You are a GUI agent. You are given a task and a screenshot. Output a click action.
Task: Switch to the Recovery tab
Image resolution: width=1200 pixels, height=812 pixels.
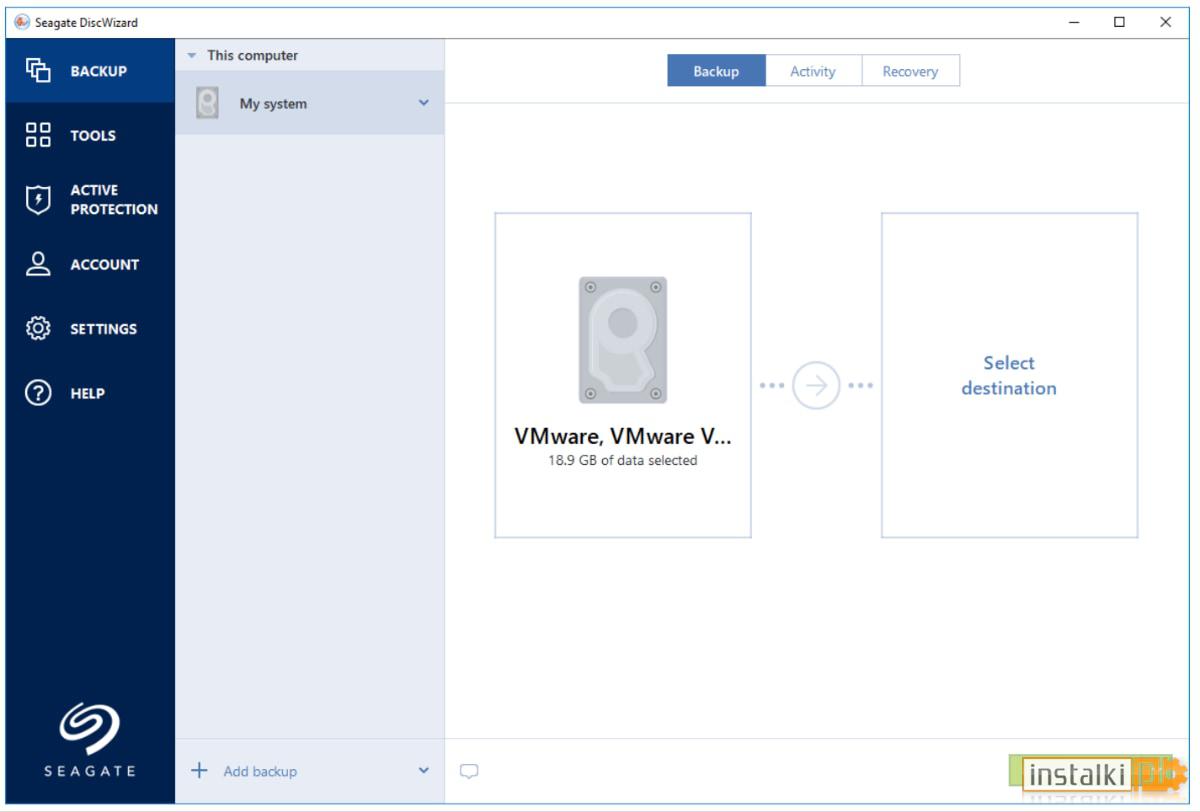910,71
